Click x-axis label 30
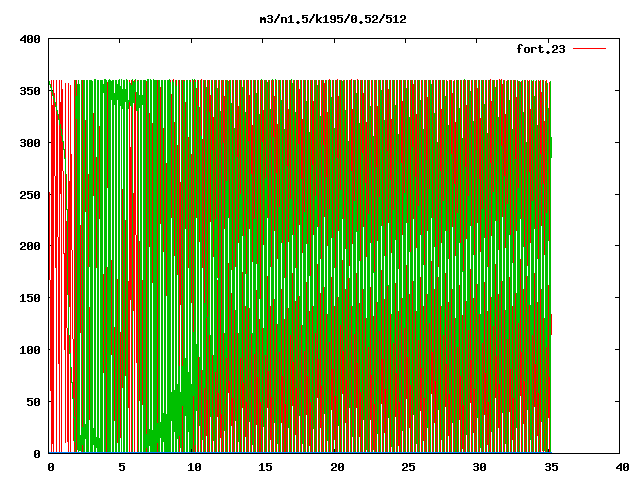The width and height of the screenshot is (640, 480). click(x=480, y=467)
